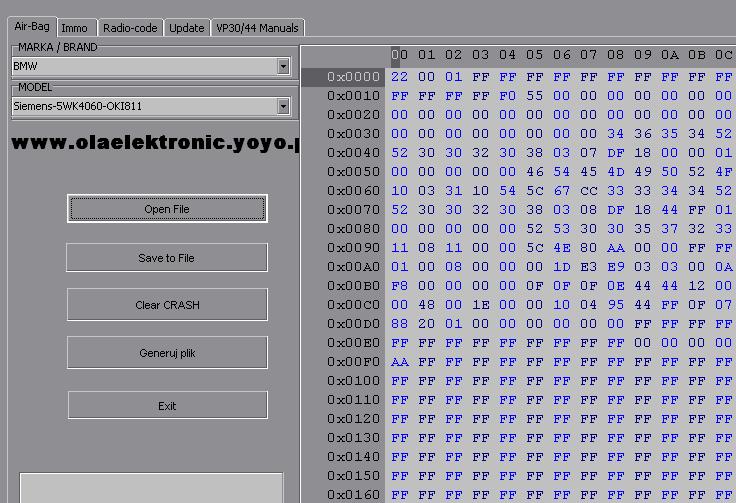The image size is (736, 503).
Task: Select the 0x00F0 row address
Action: coord(353,362)
